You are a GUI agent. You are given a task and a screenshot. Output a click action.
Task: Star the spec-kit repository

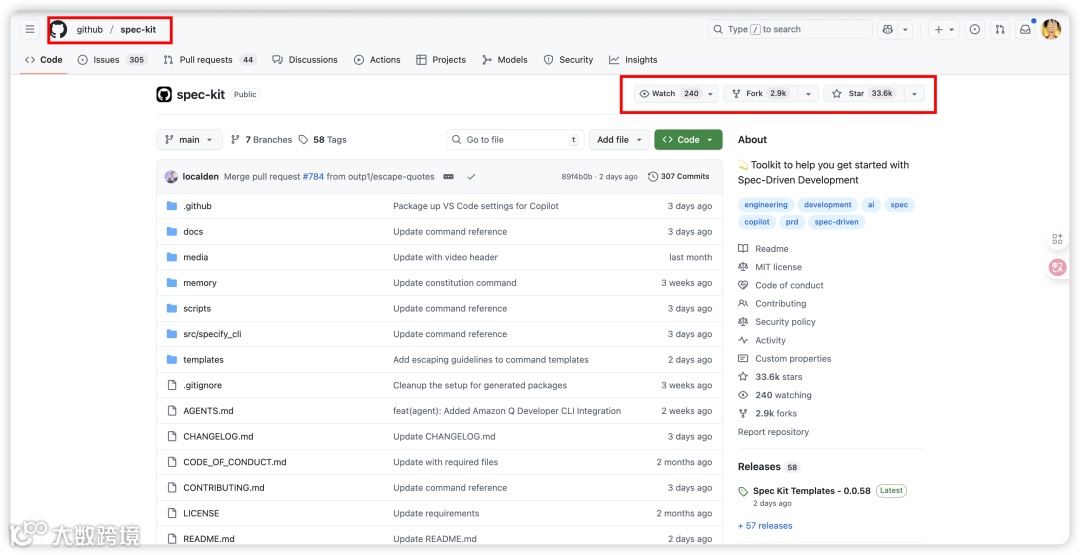(862, 94)
